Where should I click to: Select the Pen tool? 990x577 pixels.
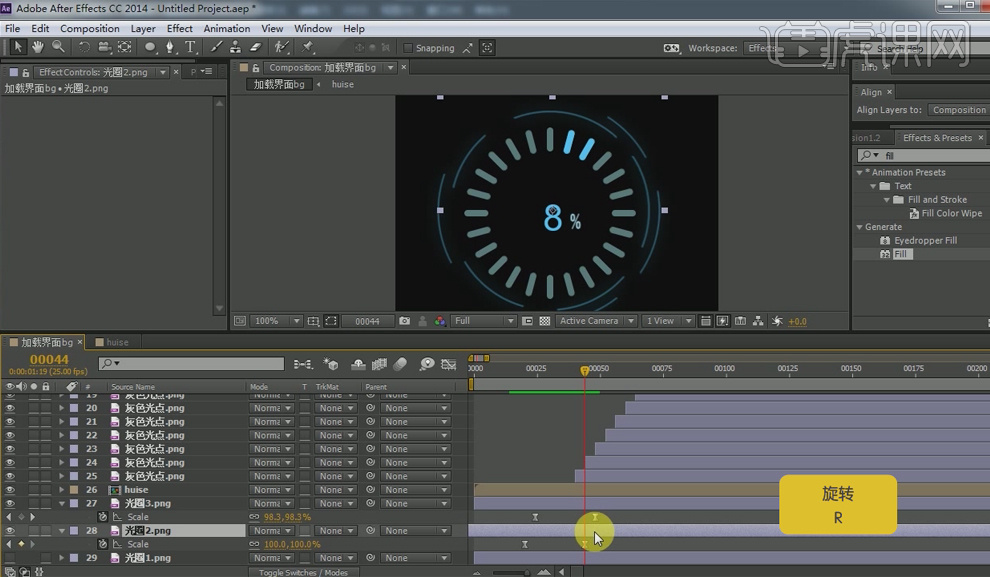pos(171,47)
